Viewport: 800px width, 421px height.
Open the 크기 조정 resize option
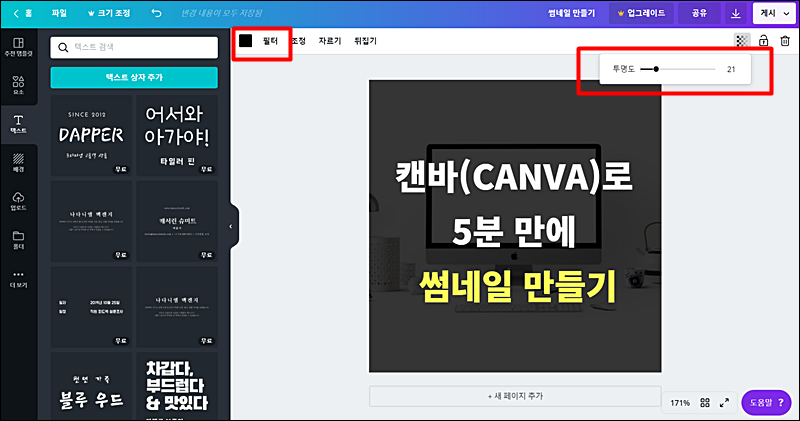(109, 13)
